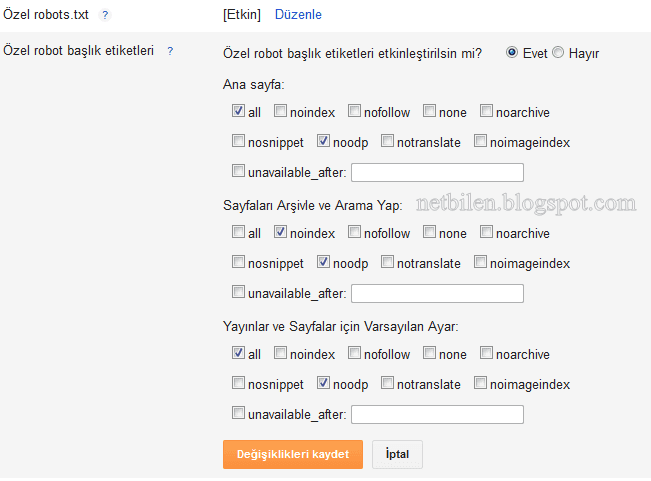Select the Hayır radio button
This screenshot has width=651, height=481.
click(558, 52)
